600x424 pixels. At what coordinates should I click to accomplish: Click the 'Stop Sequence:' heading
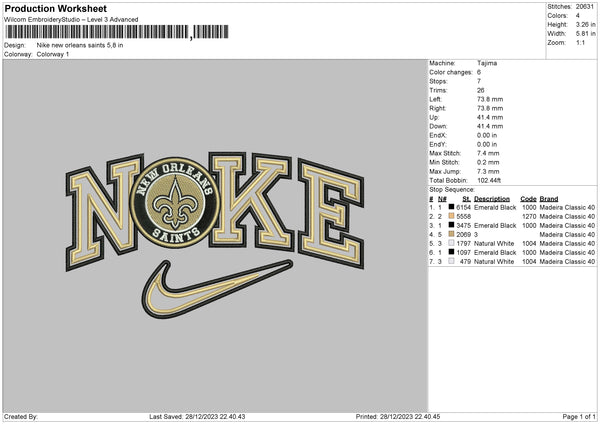(452, 190)
